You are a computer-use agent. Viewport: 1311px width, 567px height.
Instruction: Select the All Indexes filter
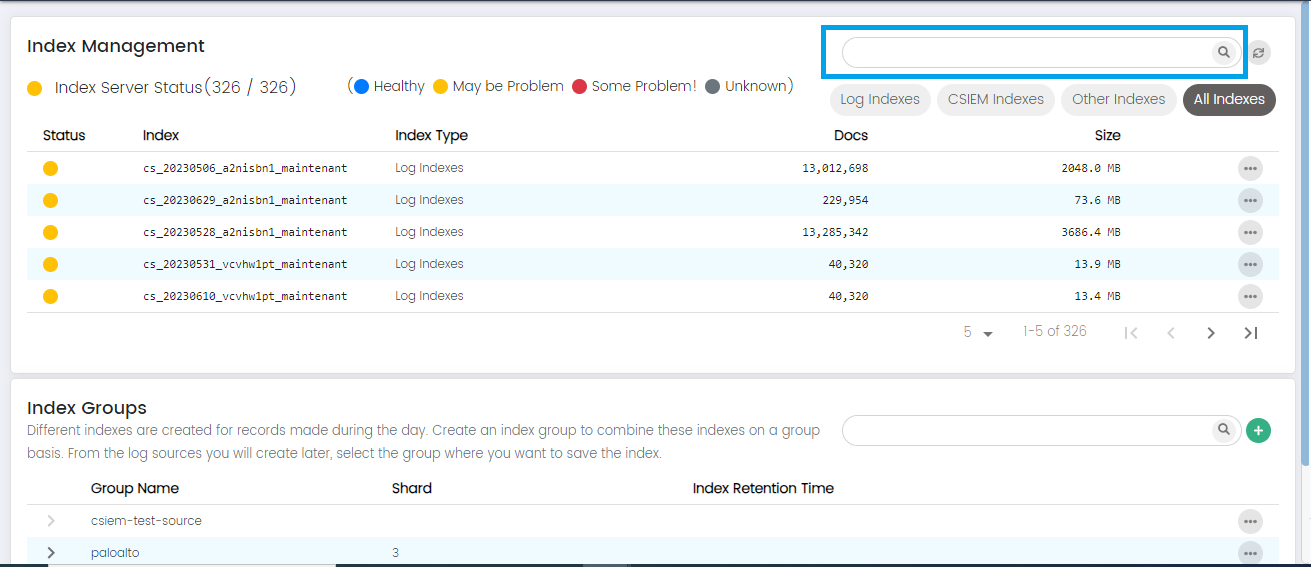point(1229,99)
